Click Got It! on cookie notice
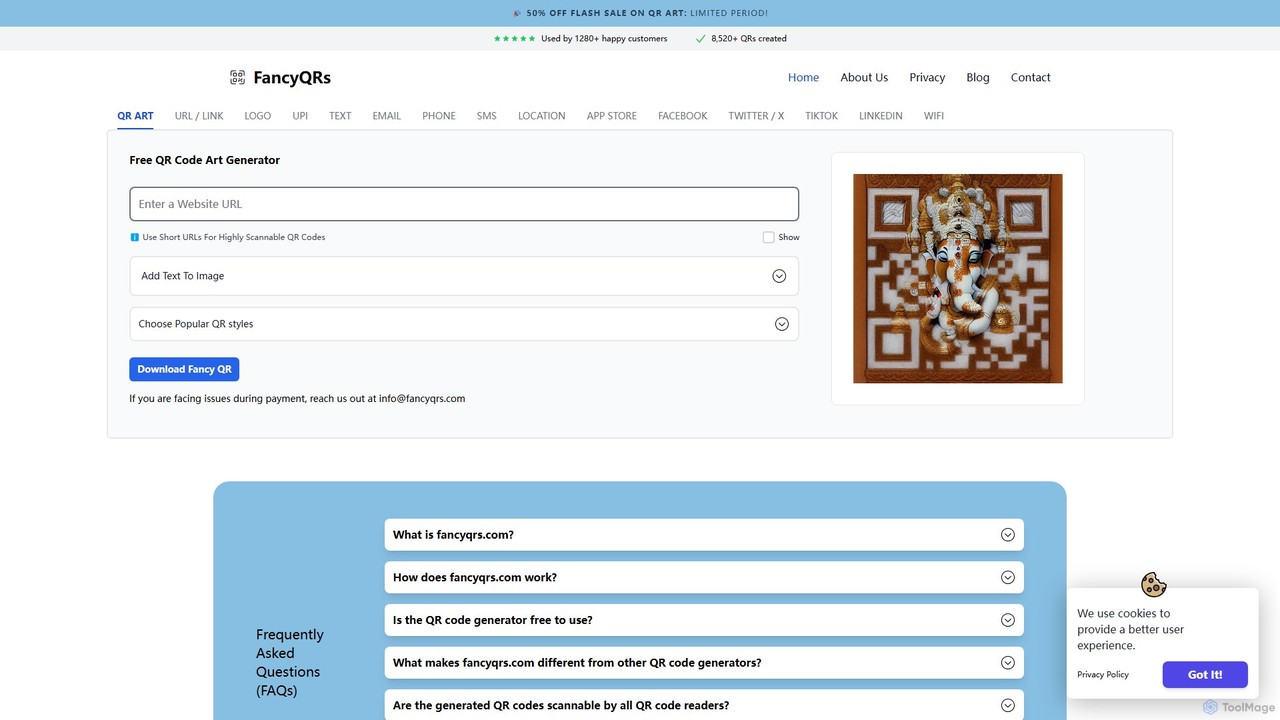Viewport: 1280px width, 720px height. pos(1205,675)
